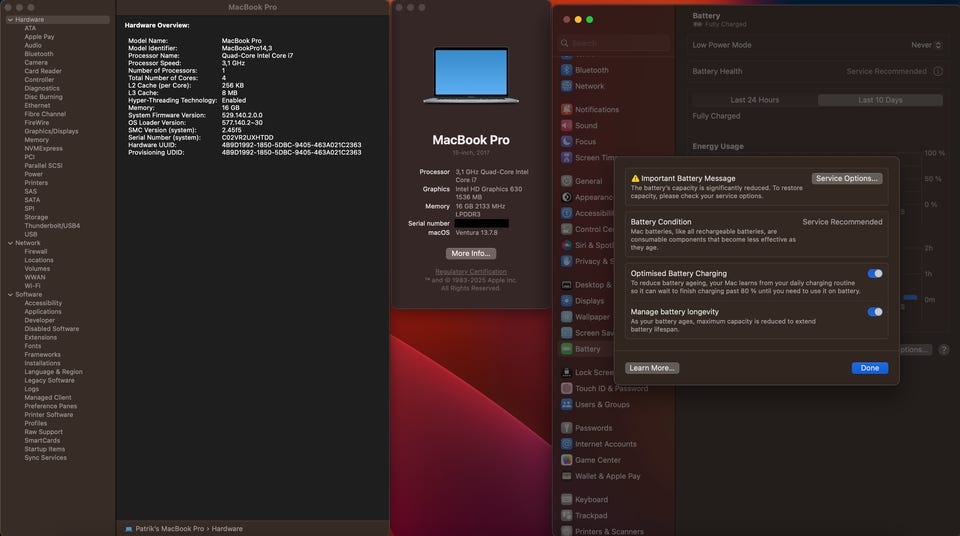This screenshot has height=536, width=960.
Task: Select the Trackpad icon in Settings sidebar
Action: click(566, 516)
